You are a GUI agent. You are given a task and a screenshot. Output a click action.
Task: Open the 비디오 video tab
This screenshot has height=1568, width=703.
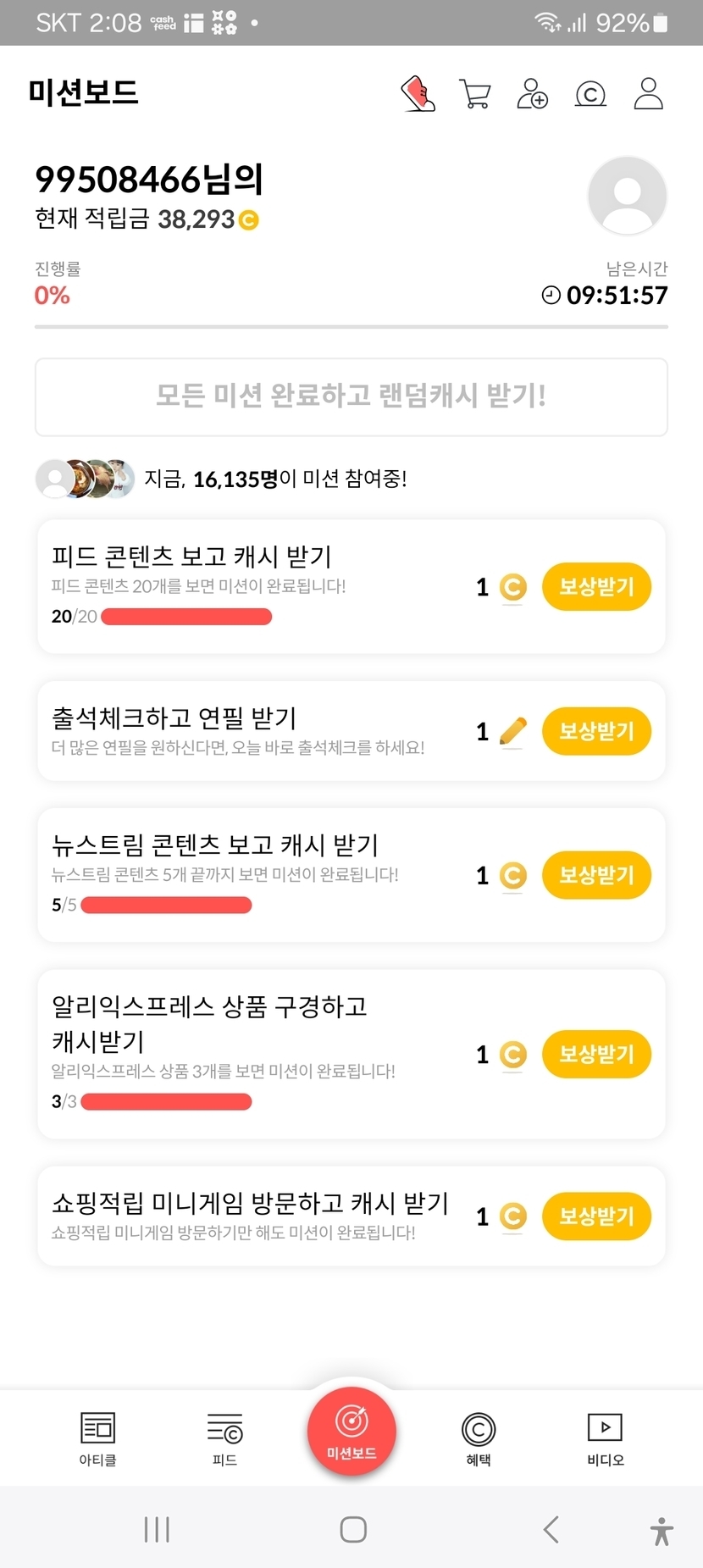(x=605, y=1438)
